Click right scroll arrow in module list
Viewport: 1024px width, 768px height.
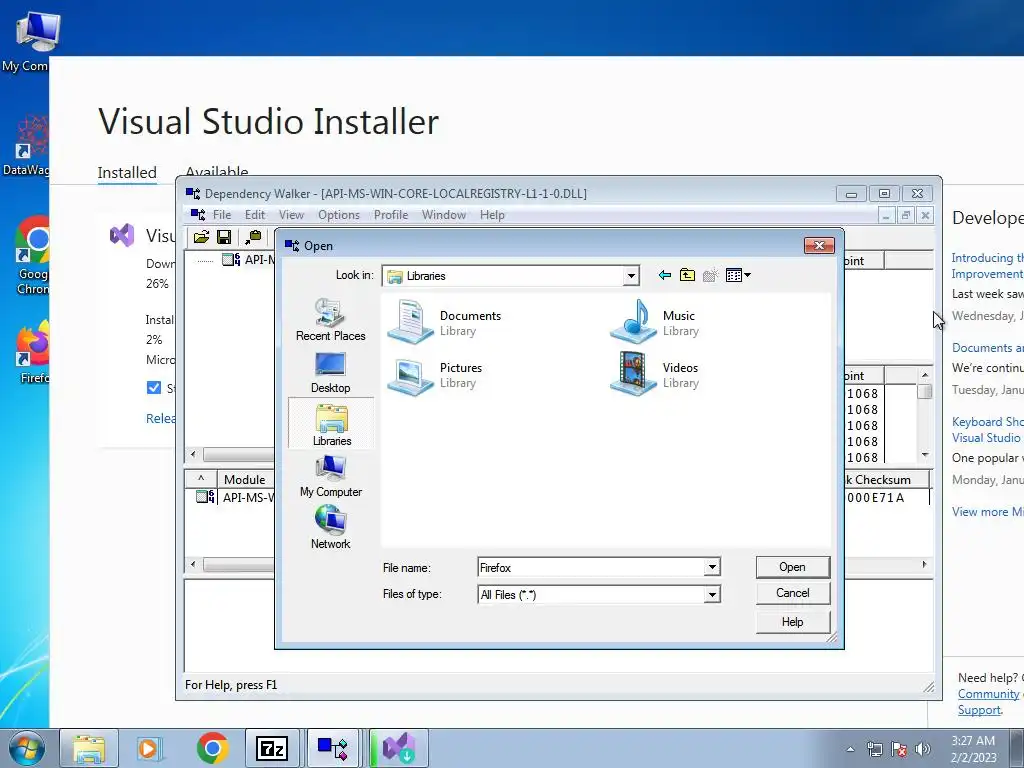pyautogui.click(x=925, y=564)
